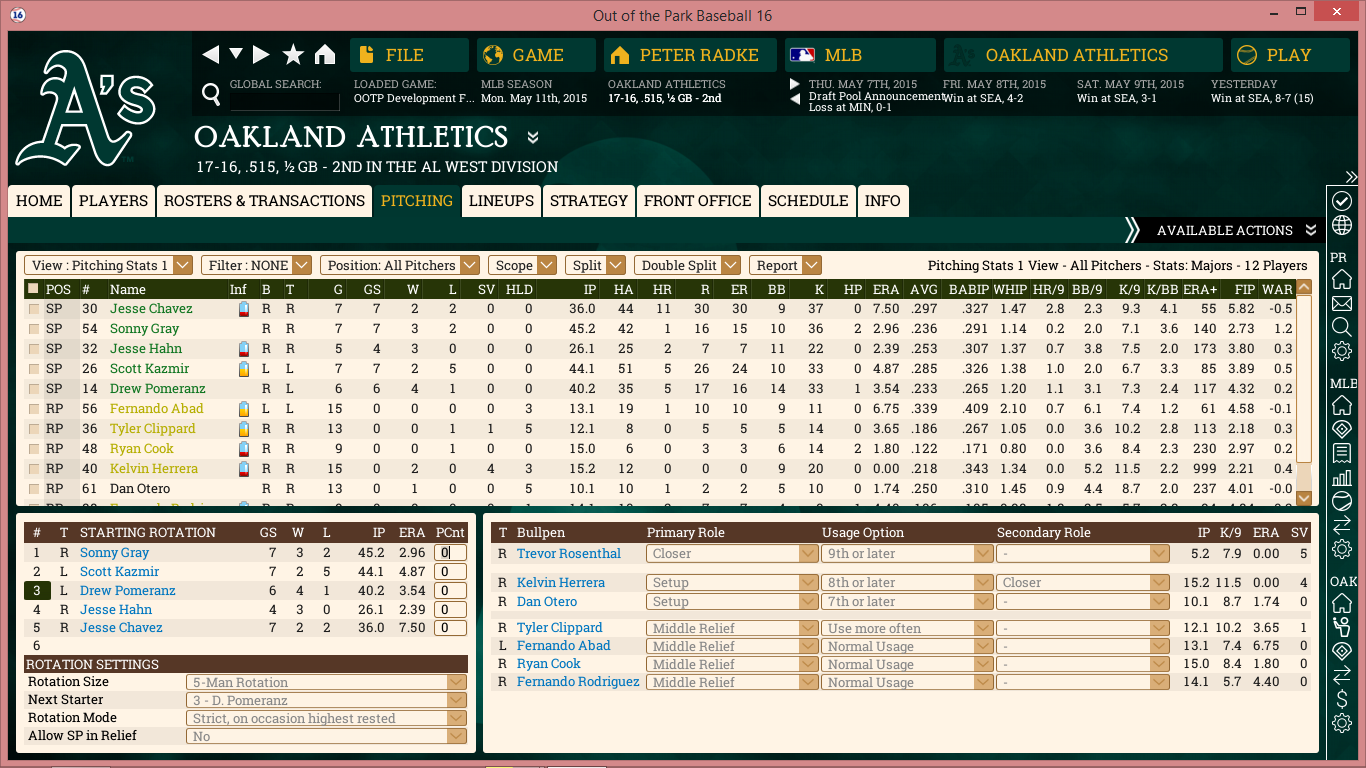The image size is (1366, 768).
Task: Open the MLB news document icon
Action: 1342,453
